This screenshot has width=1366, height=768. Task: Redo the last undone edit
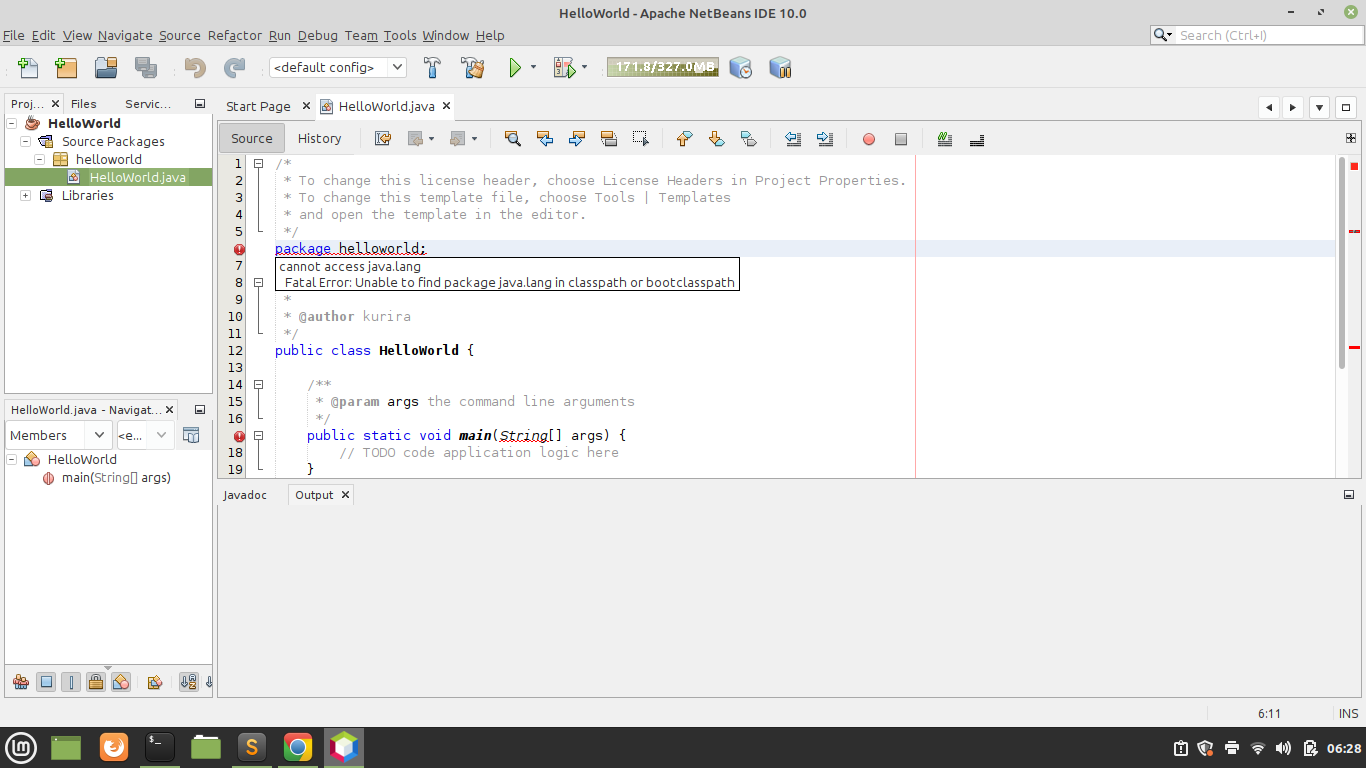click(x=235, y=68)
